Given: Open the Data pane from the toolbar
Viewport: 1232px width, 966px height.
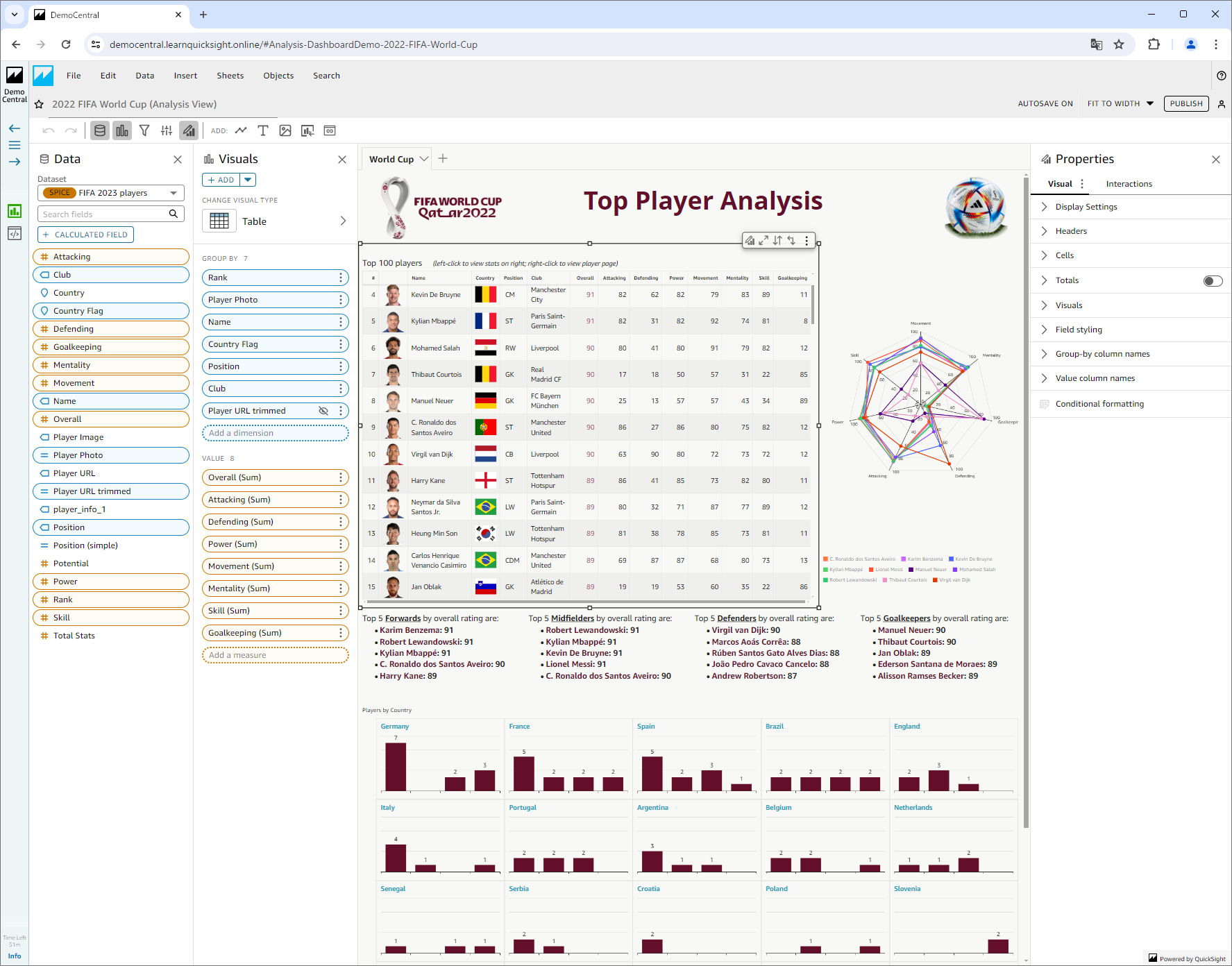Looking at the screenshot, I should point(100,130).
